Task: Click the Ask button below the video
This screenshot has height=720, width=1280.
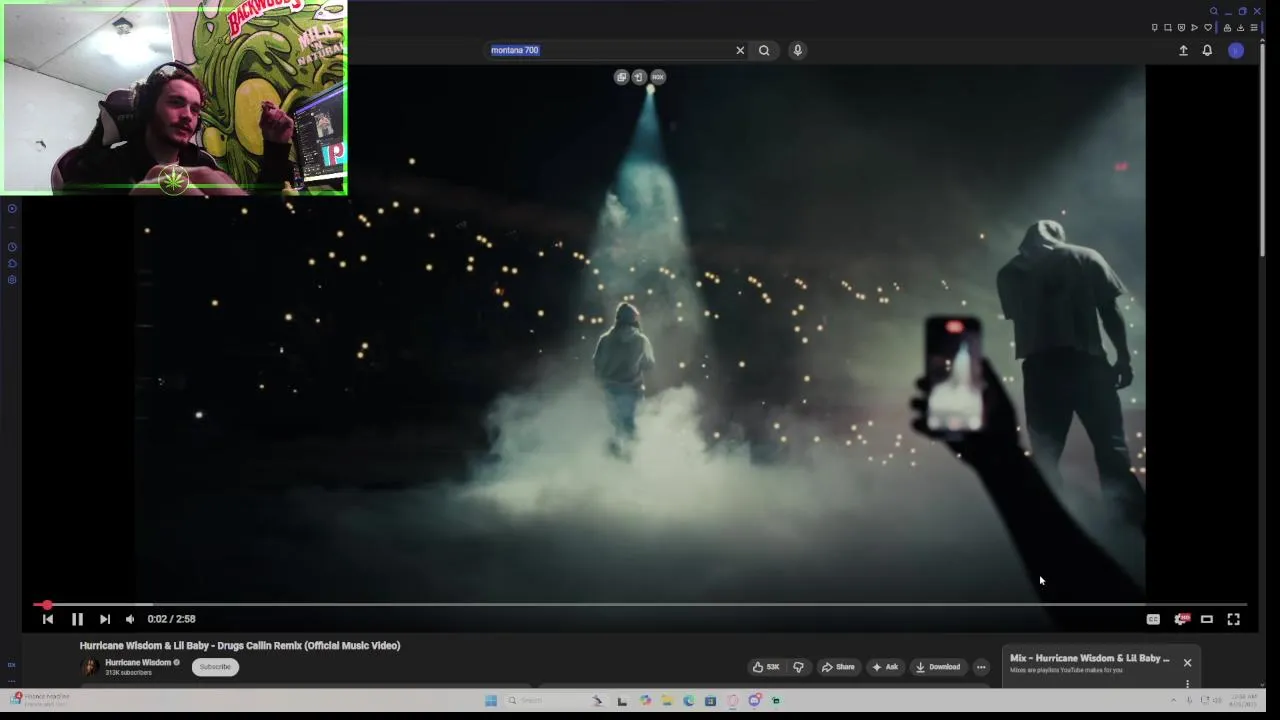Action: click(x=885, y=667)
